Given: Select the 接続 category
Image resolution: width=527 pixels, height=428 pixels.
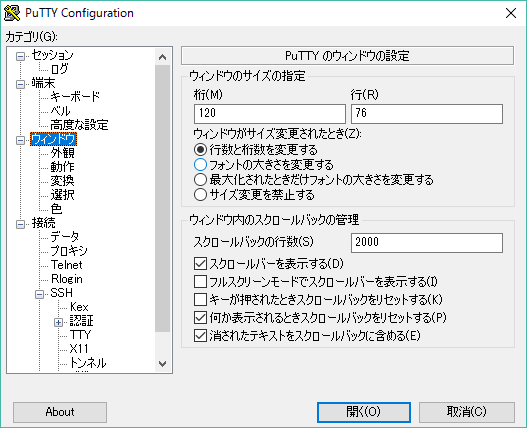Looking at the screenshot, I should click(x=44, y=223).
